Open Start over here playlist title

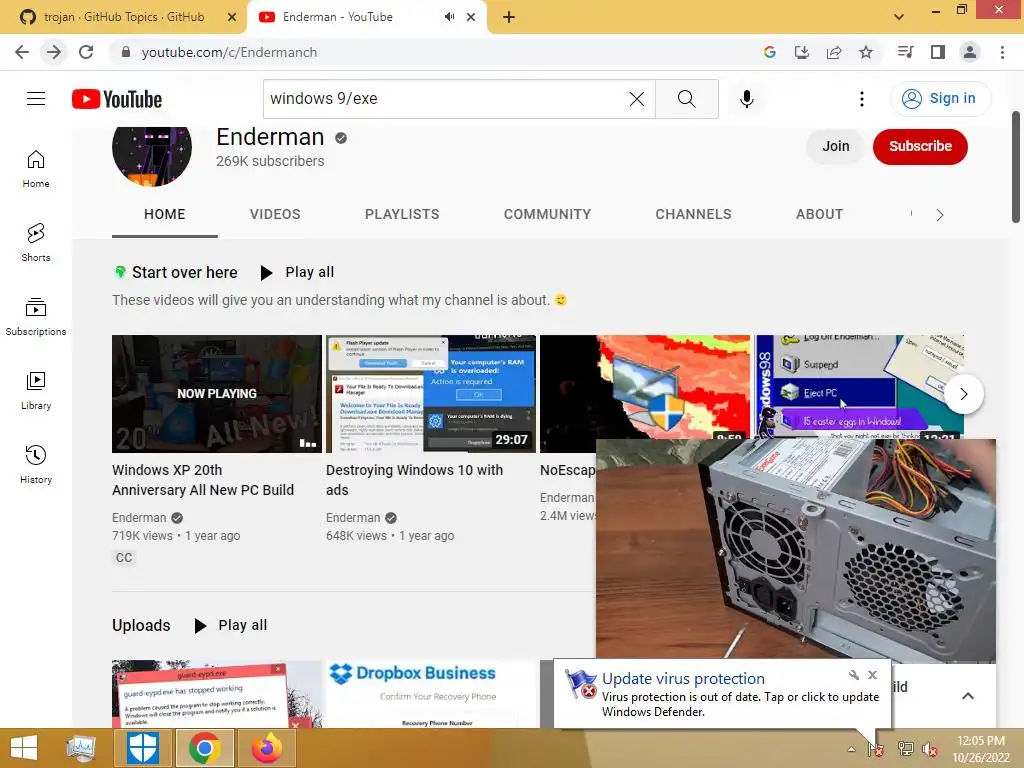point(185,272)
